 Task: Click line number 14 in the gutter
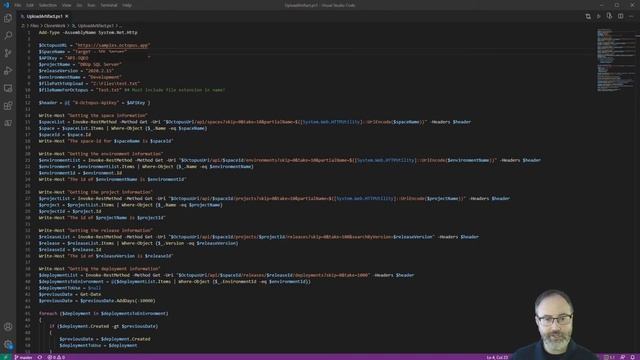[x=28, y=116]
